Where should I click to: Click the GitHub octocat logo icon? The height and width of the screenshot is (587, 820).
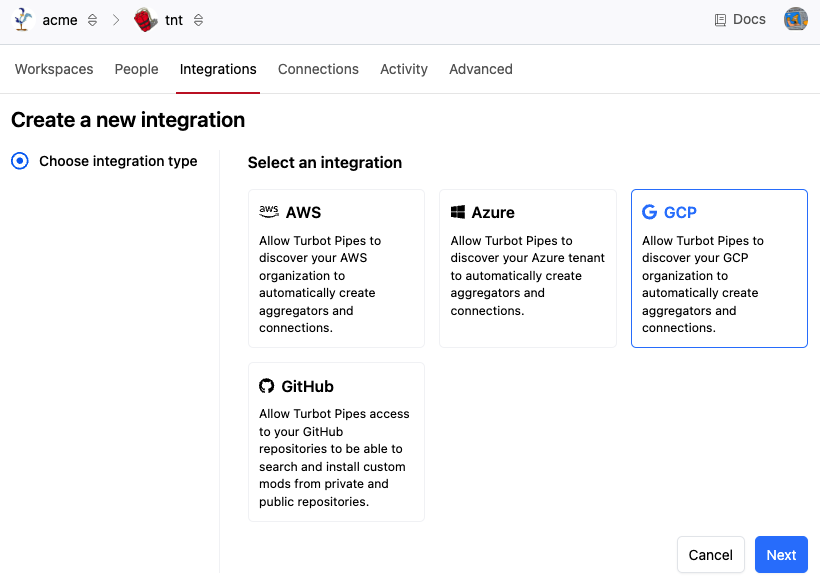(267, 386)
